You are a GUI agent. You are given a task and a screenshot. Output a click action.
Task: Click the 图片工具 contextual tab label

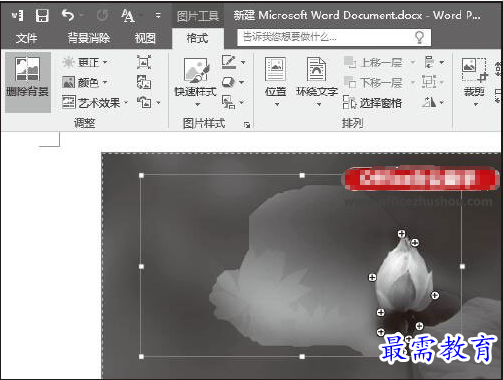(198, 16)
